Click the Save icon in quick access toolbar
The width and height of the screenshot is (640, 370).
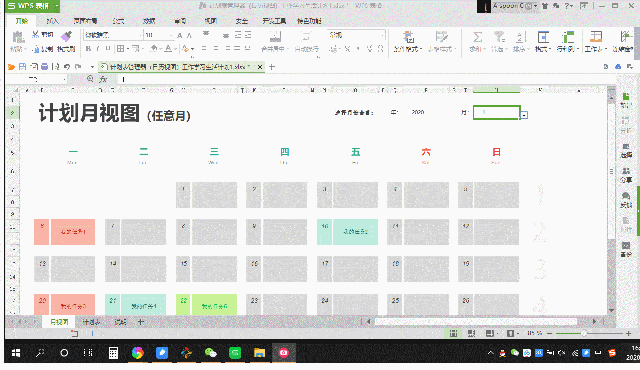tap(22, 66)
